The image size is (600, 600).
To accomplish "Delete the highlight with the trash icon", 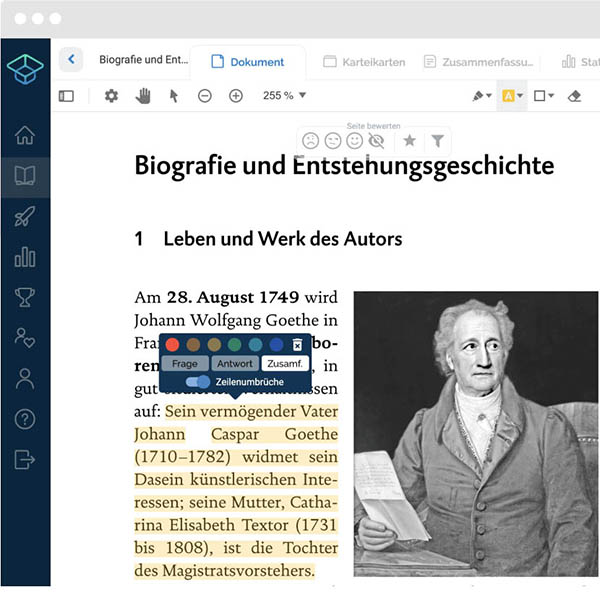I will [297, 345].
